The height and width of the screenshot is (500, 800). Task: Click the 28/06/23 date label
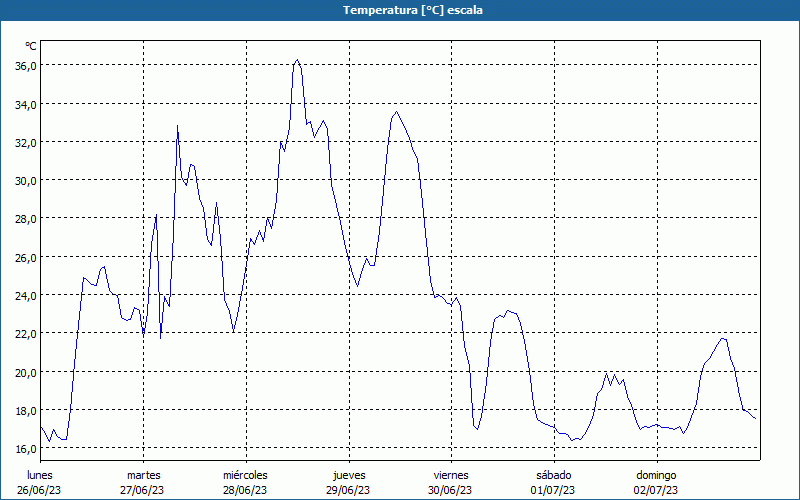click(245, 490)
